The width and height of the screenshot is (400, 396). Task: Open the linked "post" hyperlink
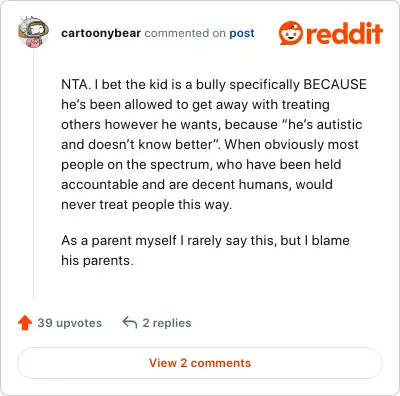[242, 33]
